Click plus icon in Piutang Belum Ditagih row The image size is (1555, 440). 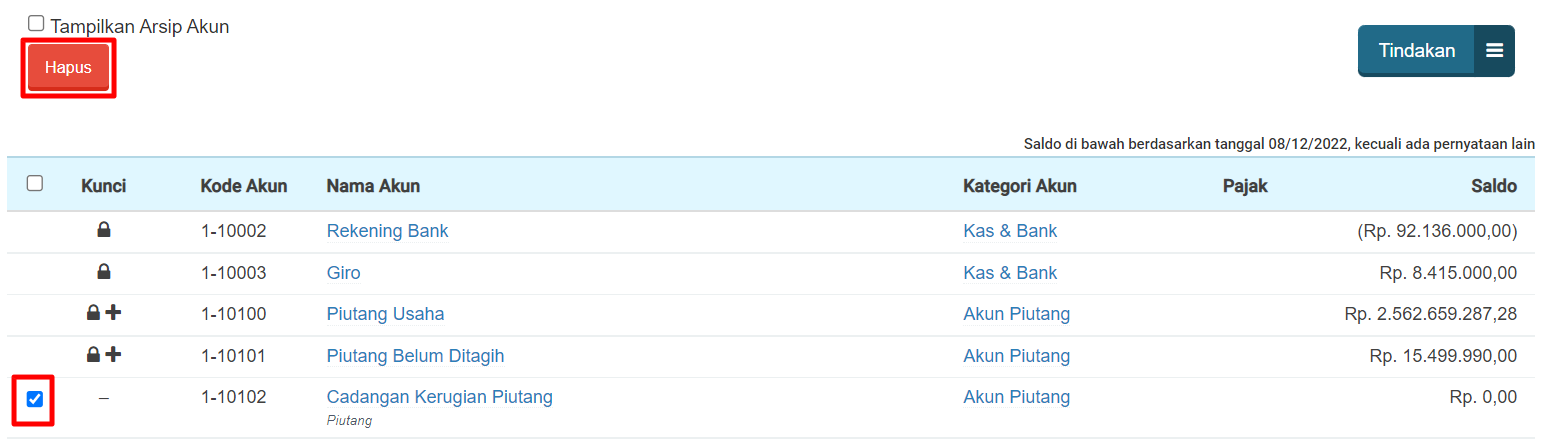[114, 355]
